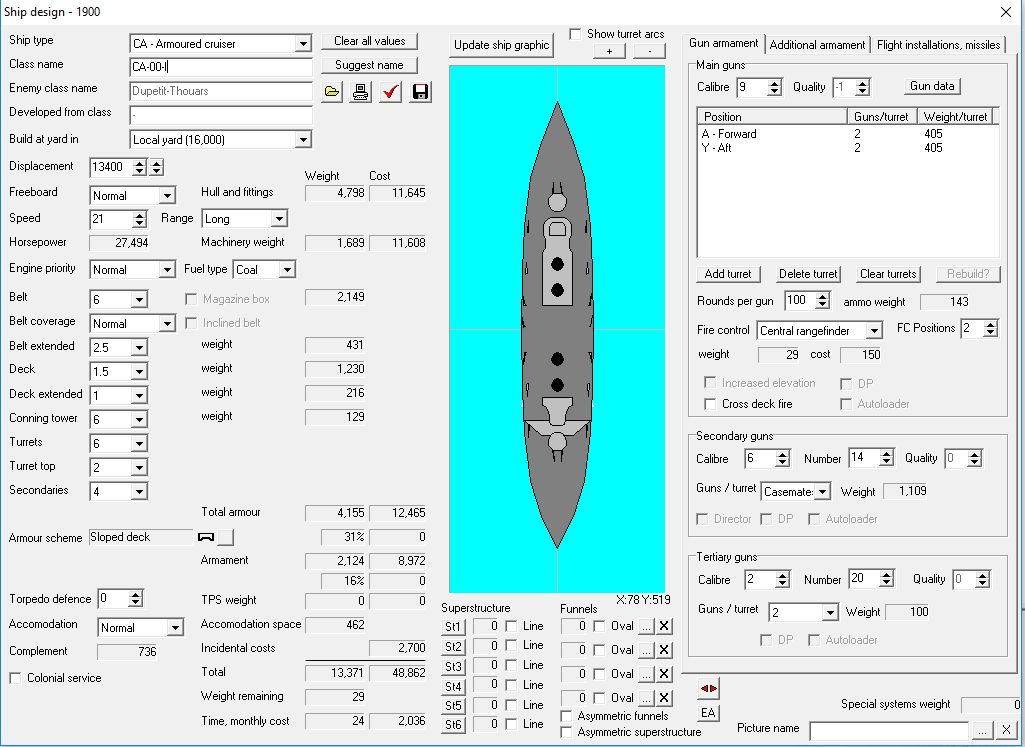Click the Add turret button
The image size is (1025, 747).
[x=728, y=274]
